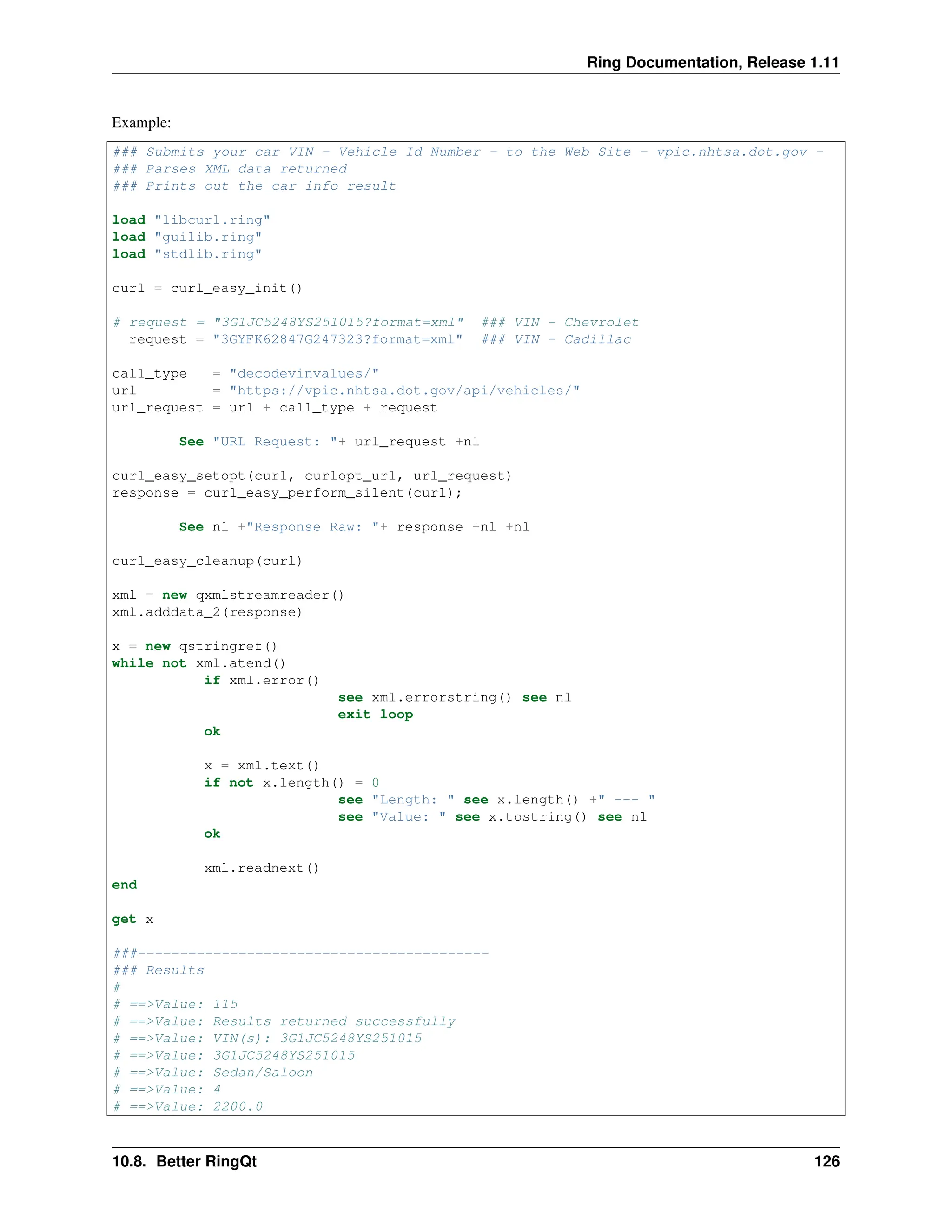Click the Cadillac VIN request string
952x1232 pixels.
[337, 339]
